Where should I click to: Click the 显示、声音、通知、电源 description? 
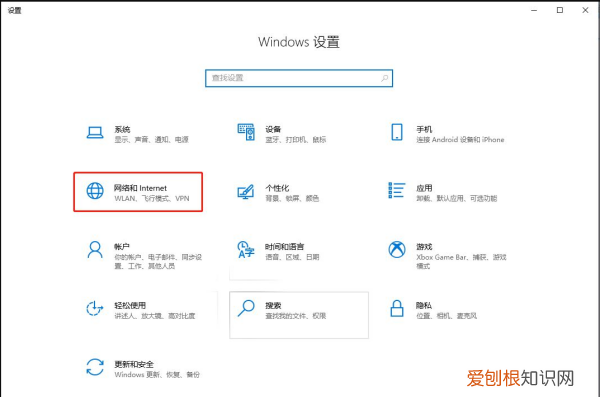pyautogui.click(x=152, y=140)
